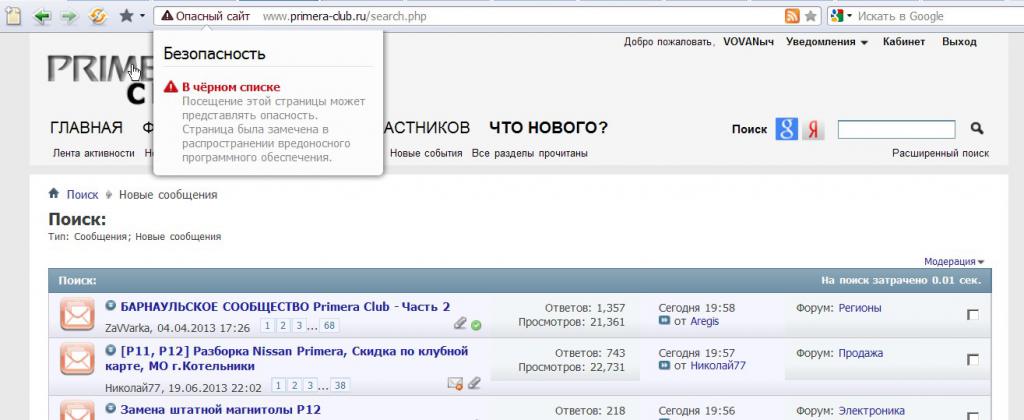Click the bookmarks star icon in toolbar

127,16
